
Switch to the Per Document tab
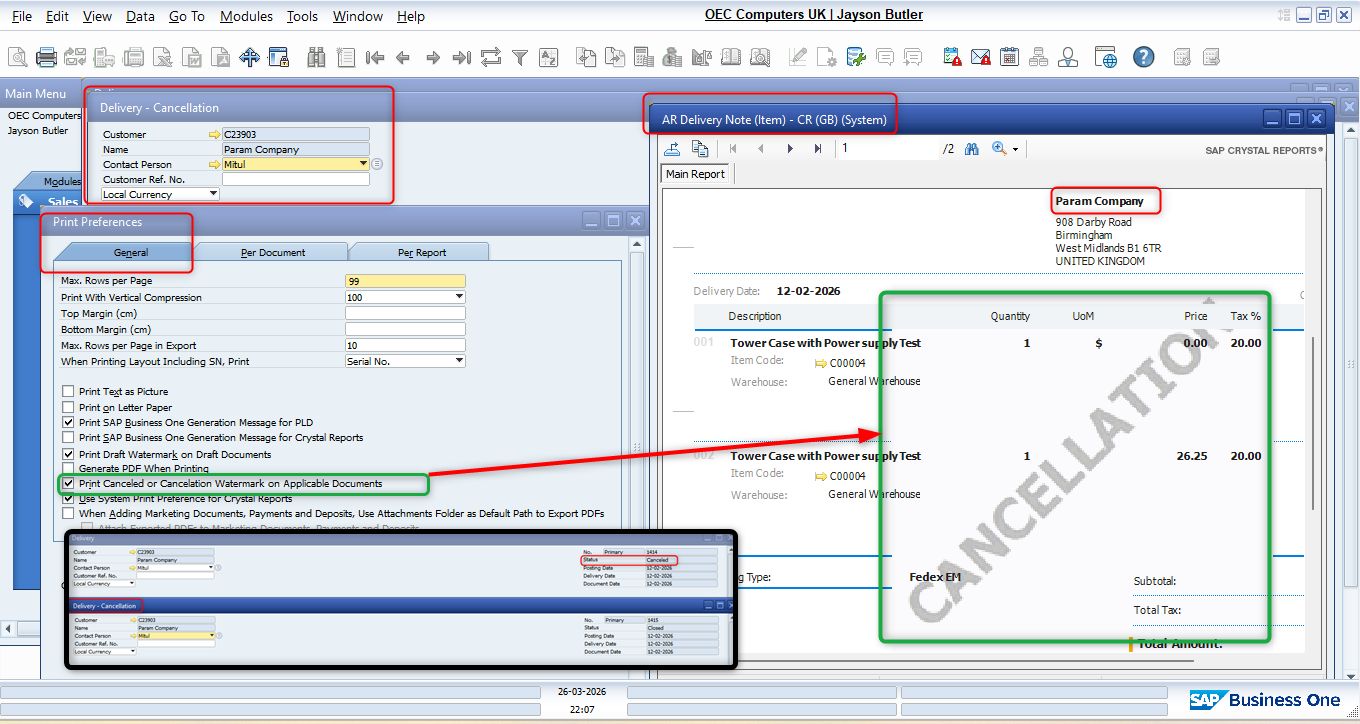click(x=273, y=252)
